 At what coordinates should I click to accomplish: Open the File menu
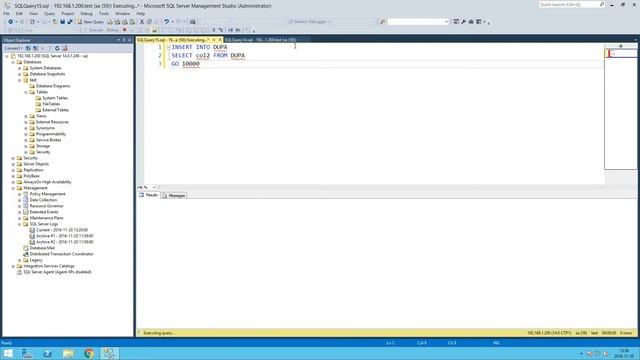tap(7, 13)
